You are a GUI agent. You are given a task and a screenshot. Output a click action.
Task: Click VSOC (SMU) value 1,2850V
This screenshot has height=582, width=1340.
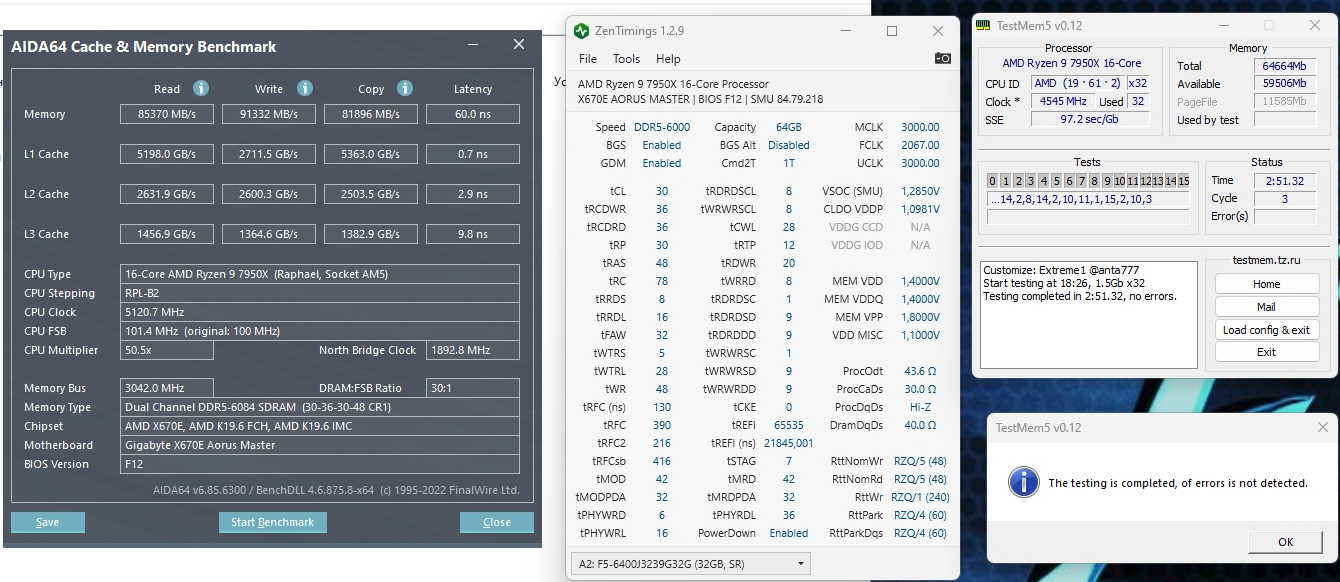pos(920,191)
